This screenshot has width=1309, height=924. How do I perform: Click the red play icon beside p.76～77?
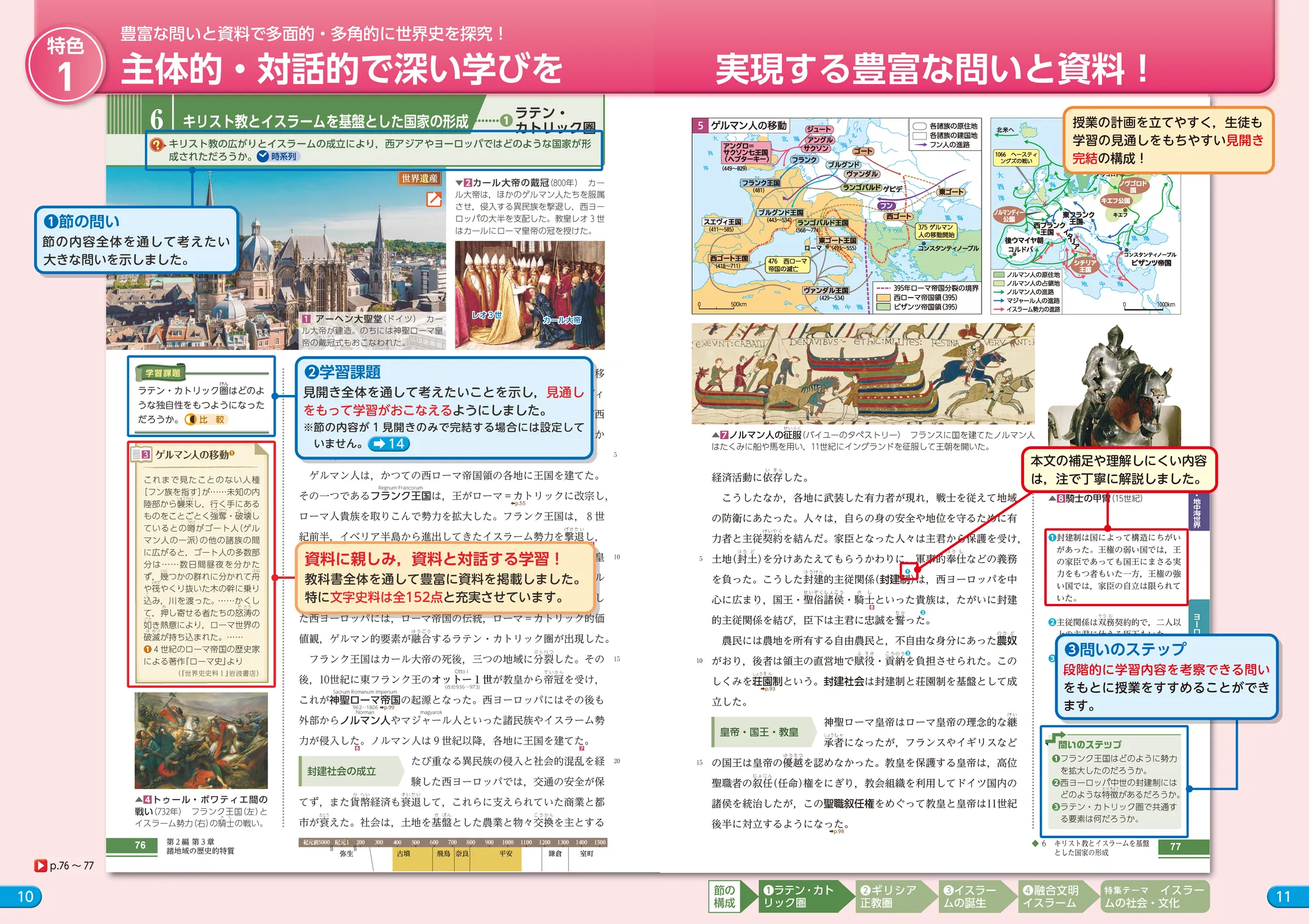(41, 865)
